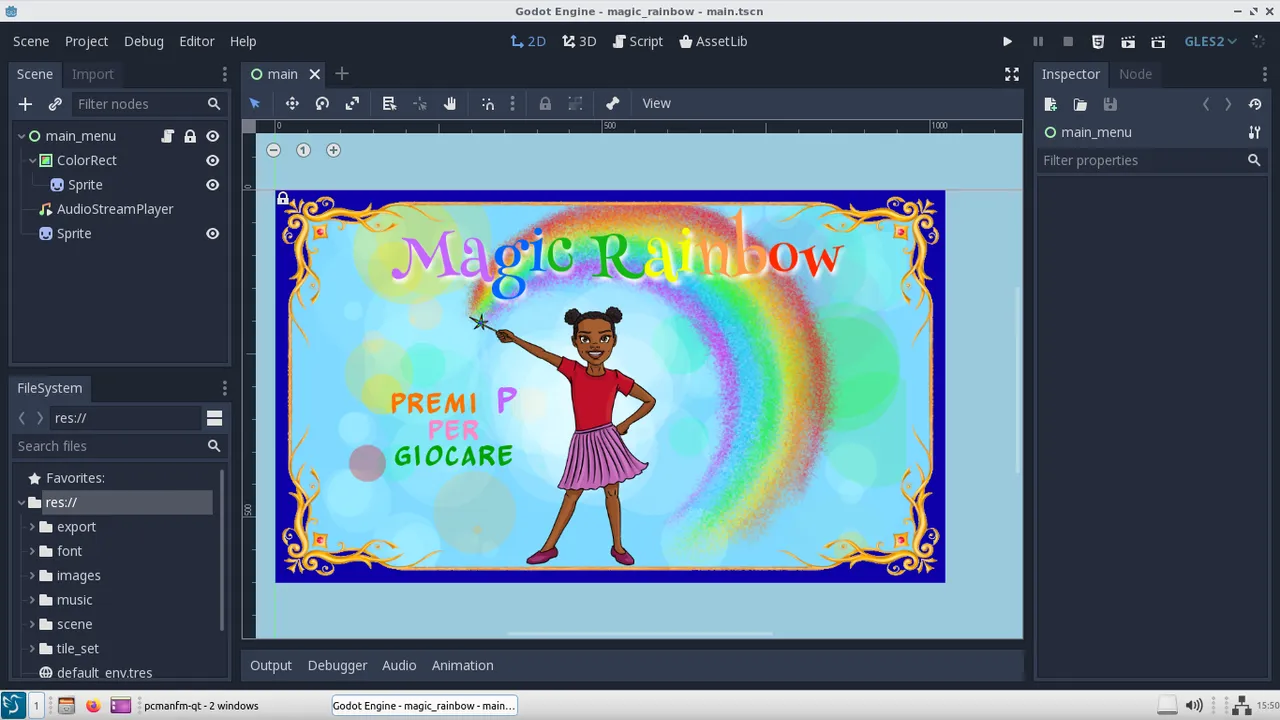
Task: Switch to the Node tab in Inspector
Action: tap(1135, 74)
